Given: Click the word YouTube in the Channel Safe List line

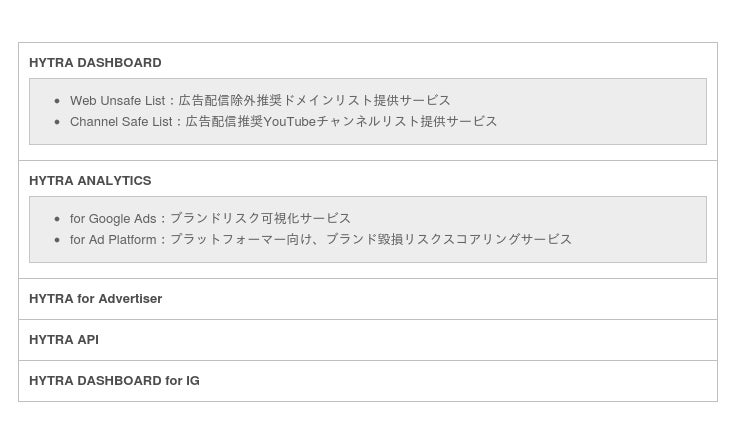Looking at the screenshot, I should pos(289,121).
